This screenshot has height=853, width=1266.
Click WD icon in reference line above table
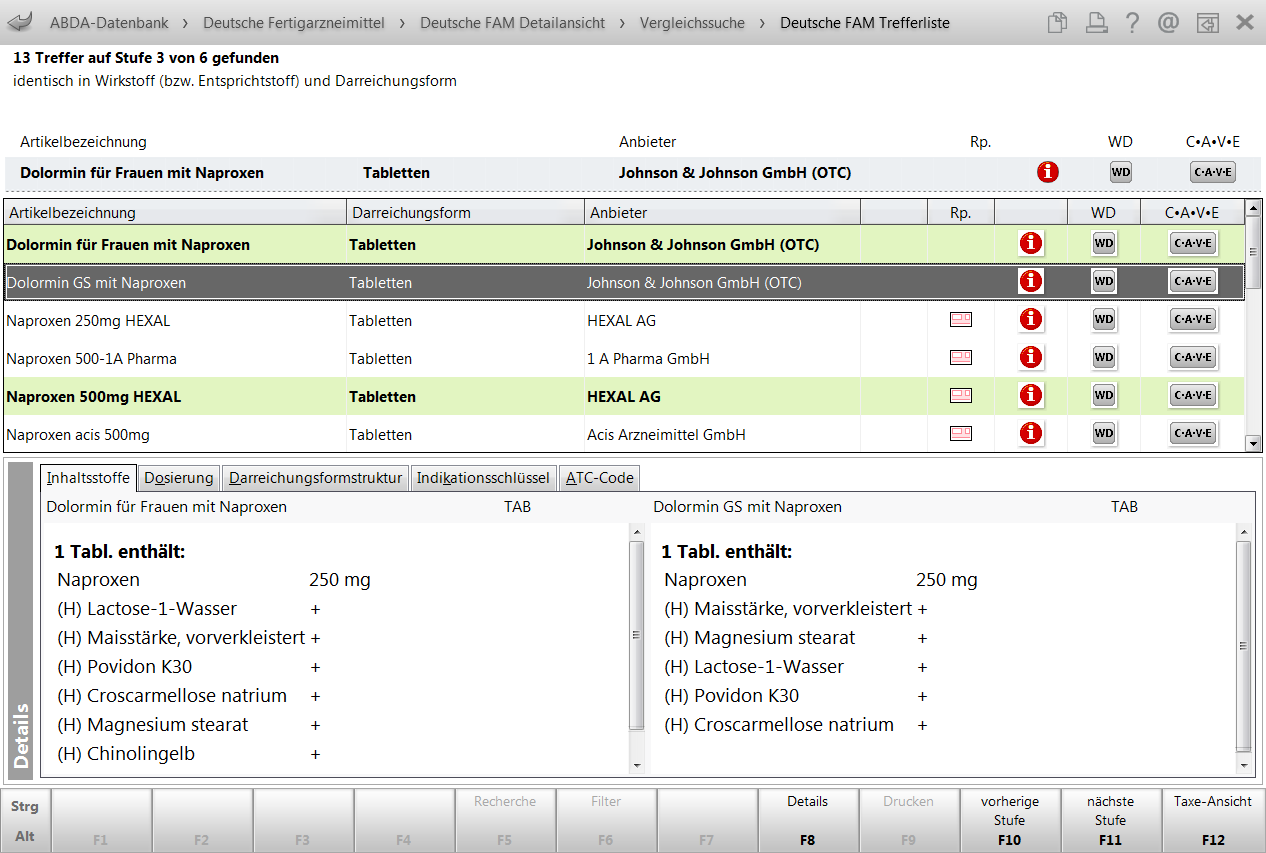(x=1120, y=172)
